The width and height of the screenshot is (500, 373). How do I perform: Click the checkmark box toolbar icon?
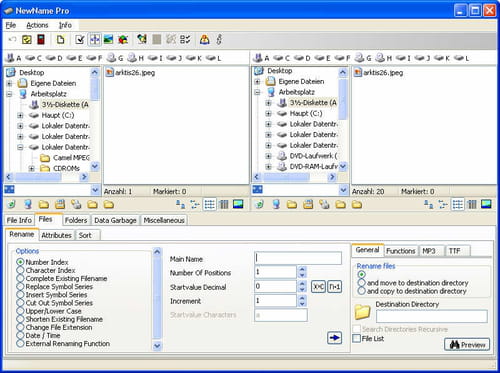(x=80, y=40)
